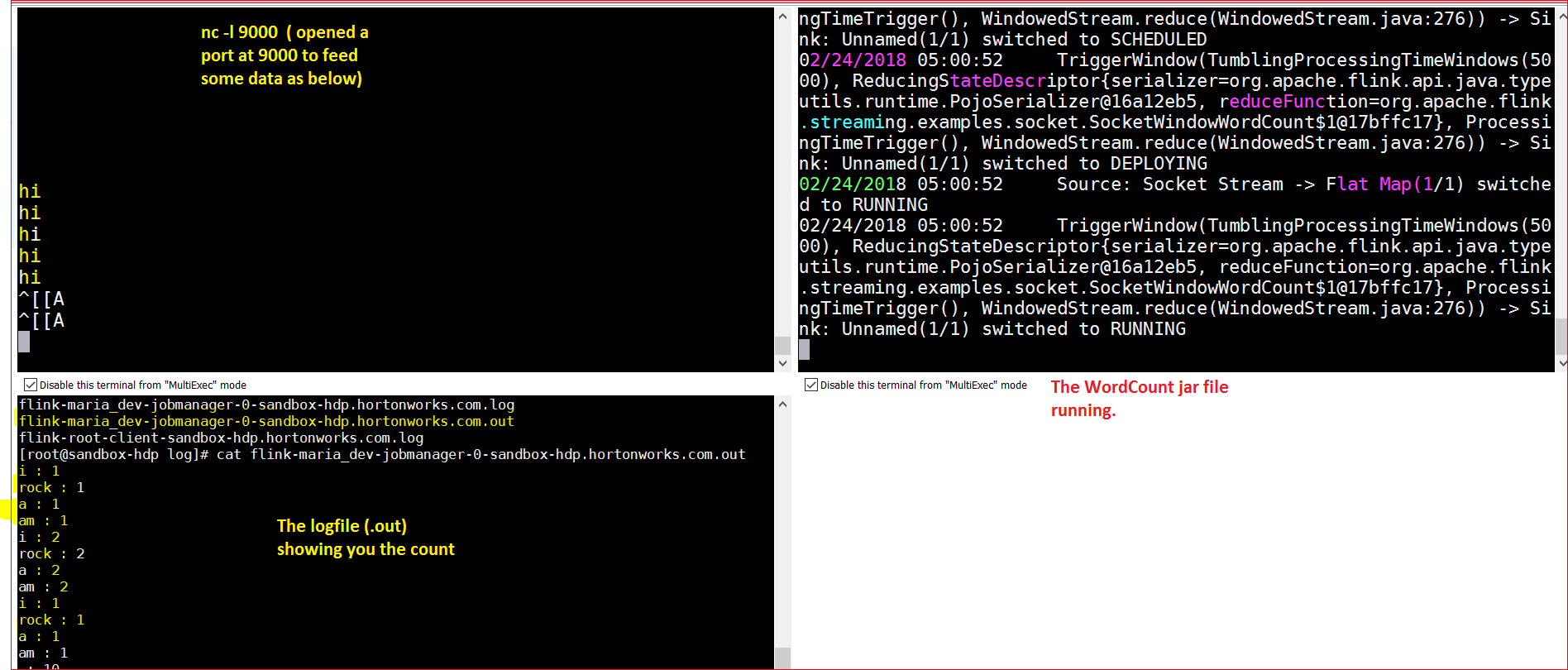
Task: Click scrollbar thumb in nc terminal pane
Action: (x=782, y=345)
